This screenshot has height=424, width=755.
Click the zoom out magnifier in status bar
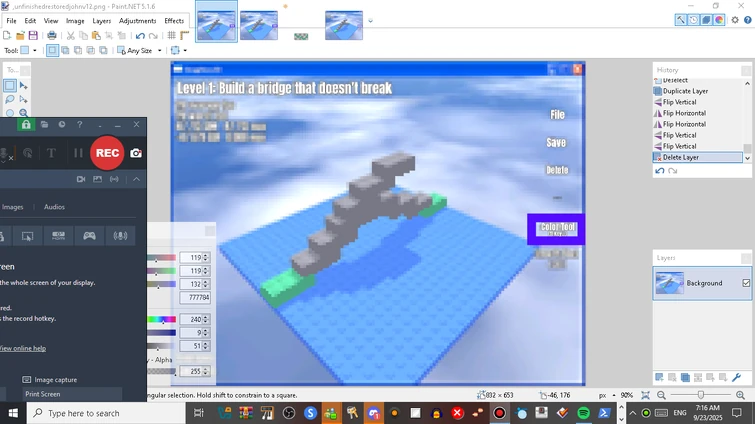(661, 395)
